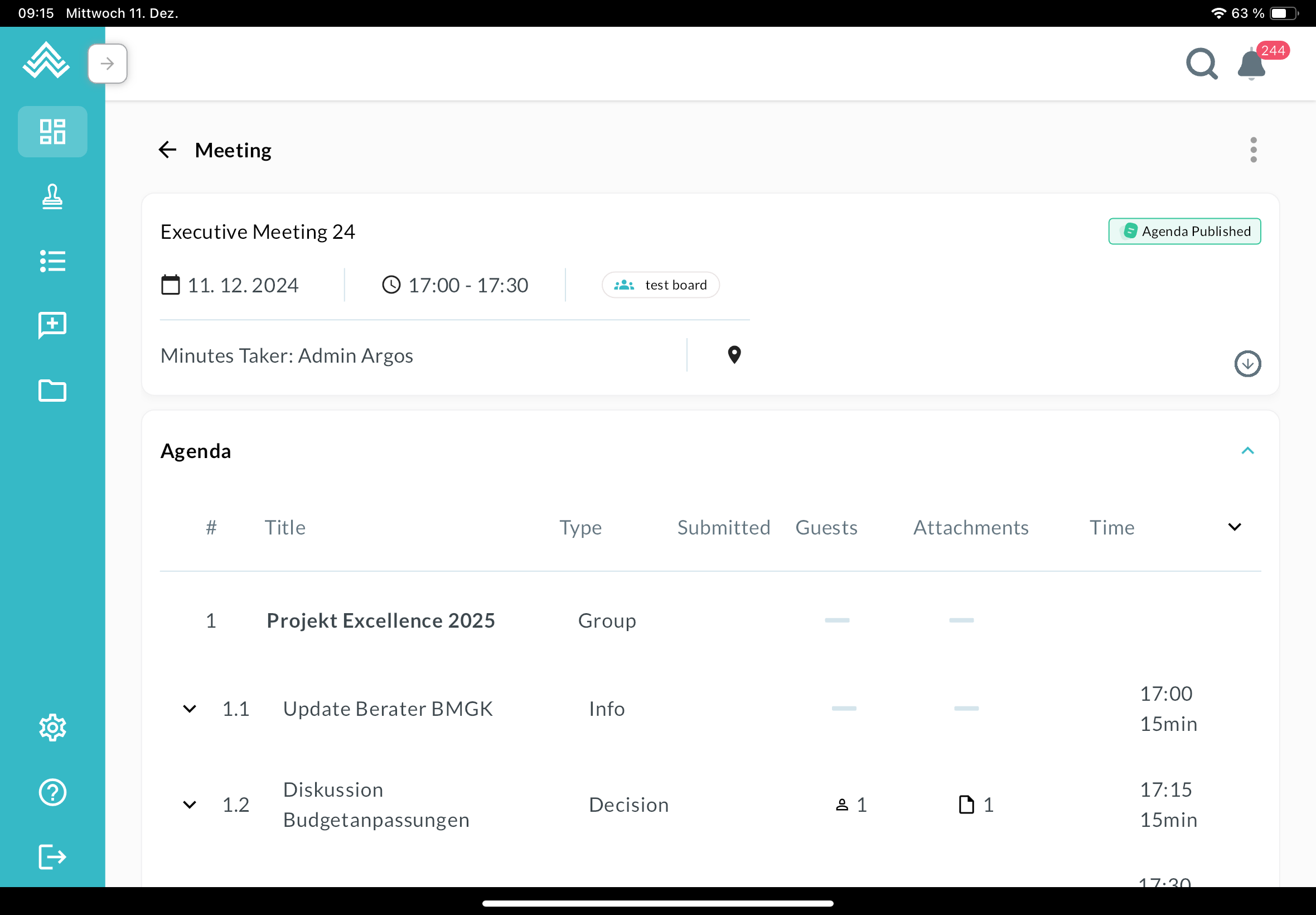Viewport: 1316px width, 915px height.
Task: Expand the sidebar with arrow button
Action: [107, 64]
